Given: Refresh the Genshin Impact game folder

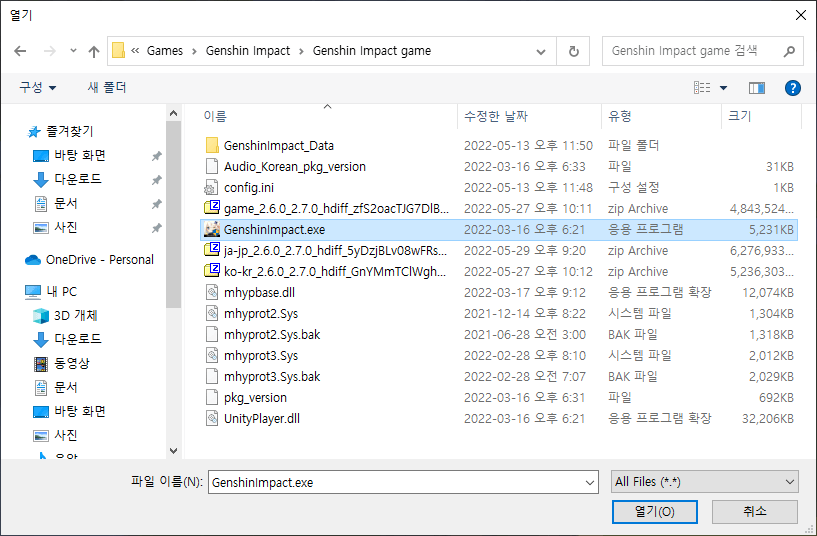Looking at the screenshot, I should tap(573, 51).
